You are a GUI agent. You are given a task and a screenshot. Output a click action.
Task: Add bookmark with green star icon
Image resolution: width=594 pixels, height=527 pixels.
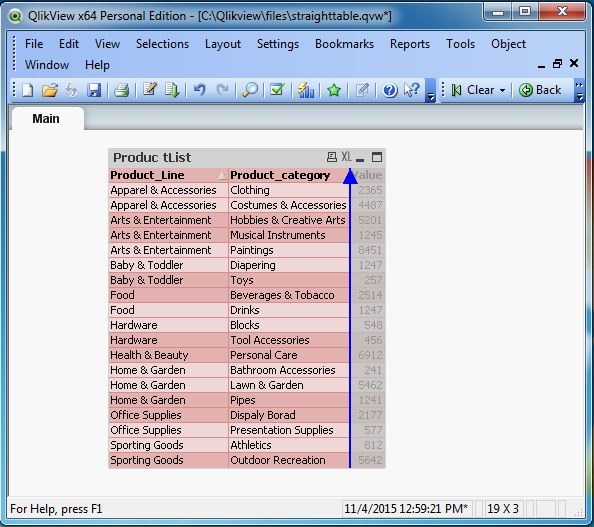click(334, 90)
